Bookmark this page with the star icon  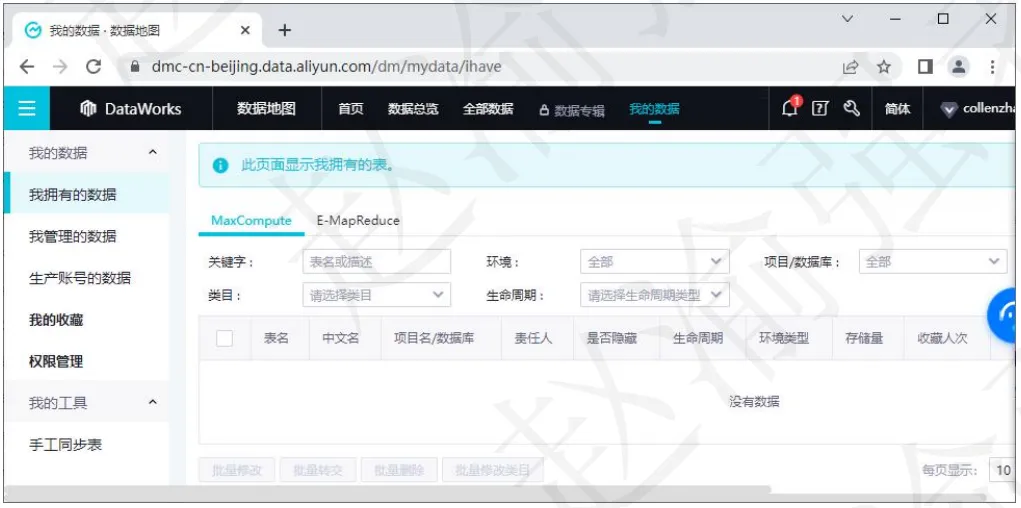coord(884,66)
